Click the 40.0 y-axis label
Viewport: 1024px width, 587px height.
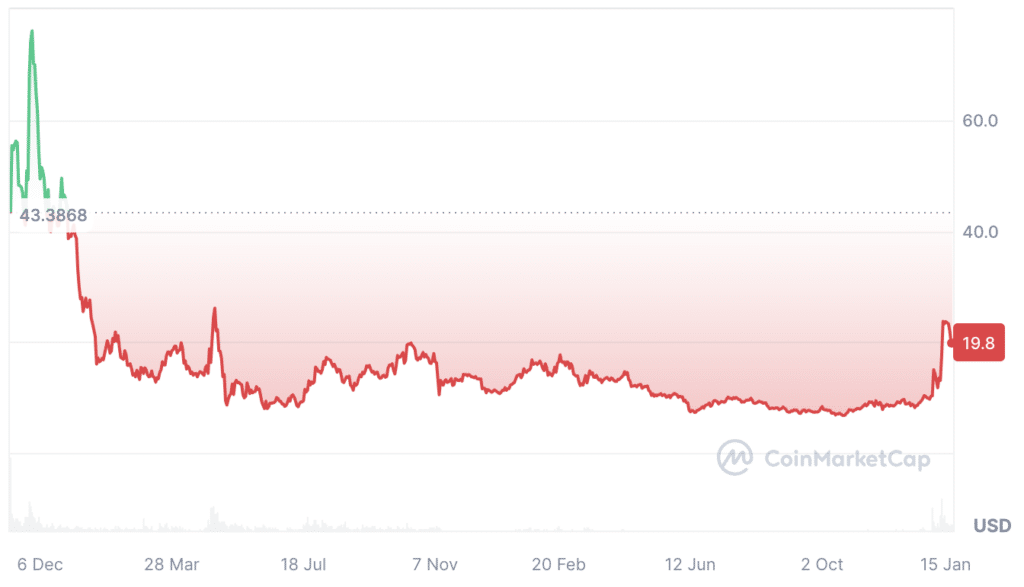pos(980,232)
